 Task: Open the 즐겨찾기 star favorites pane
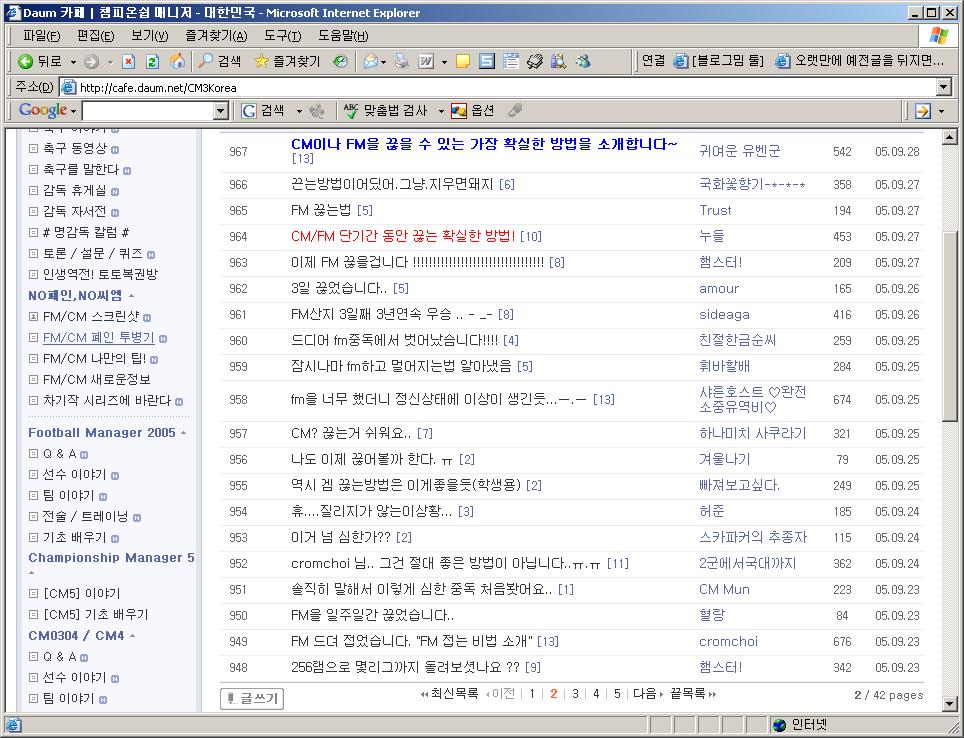pos(287,61)
